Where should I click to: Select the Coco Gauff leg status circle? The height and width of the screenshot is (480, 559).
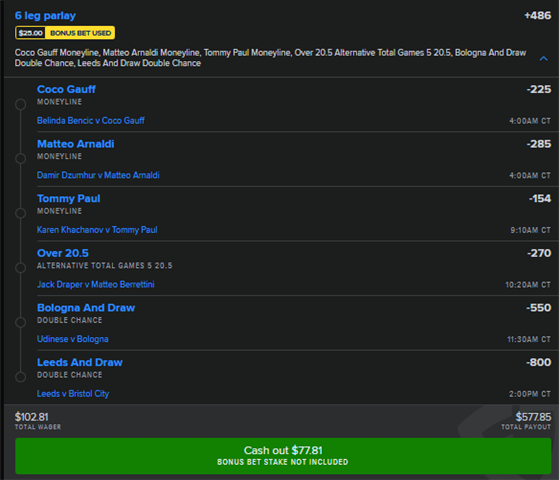click(21, 104)
